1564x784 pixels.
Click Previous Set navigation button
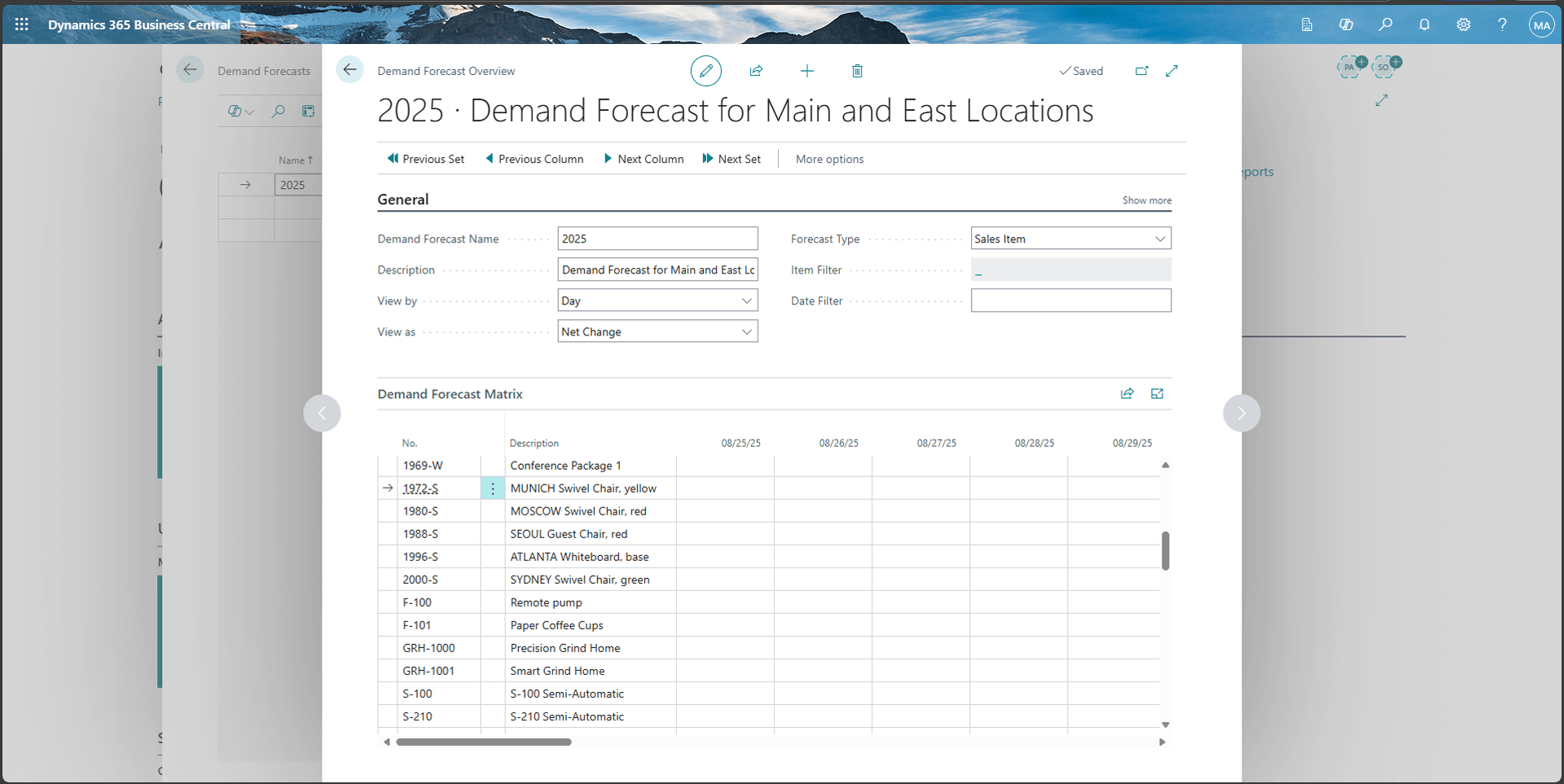pos(426,158)
